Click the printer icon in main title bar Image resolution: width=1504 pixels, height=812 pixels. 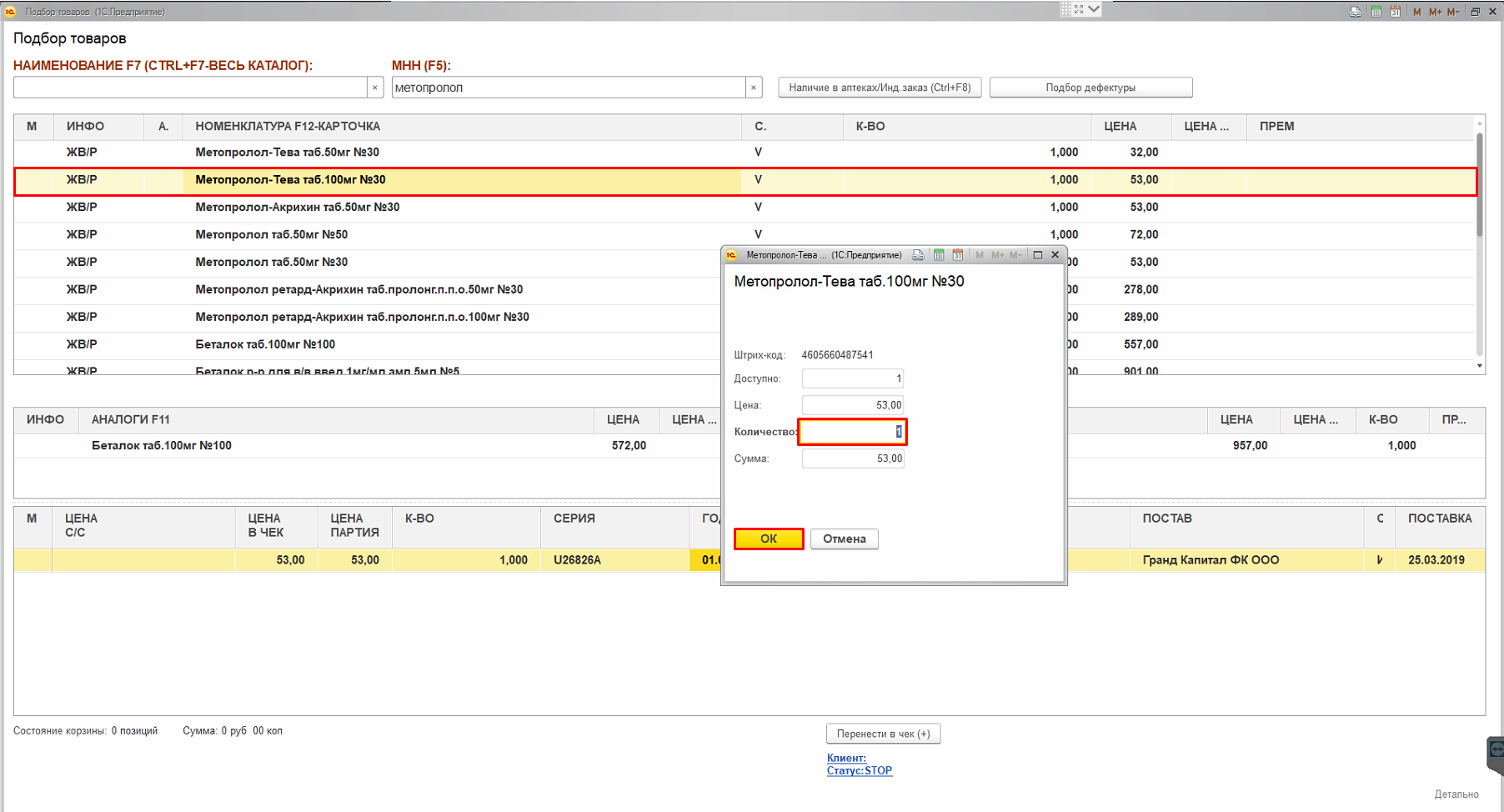pos(1356,12)
